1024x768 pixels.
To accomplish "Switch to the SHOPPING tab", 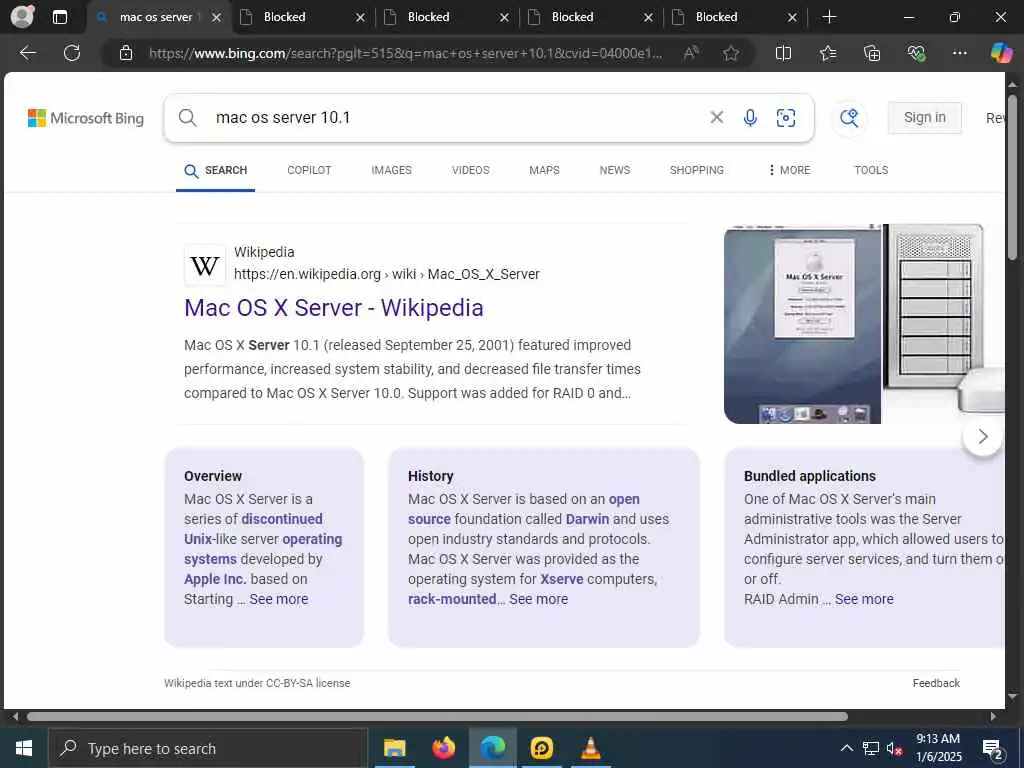I will 696,170.
